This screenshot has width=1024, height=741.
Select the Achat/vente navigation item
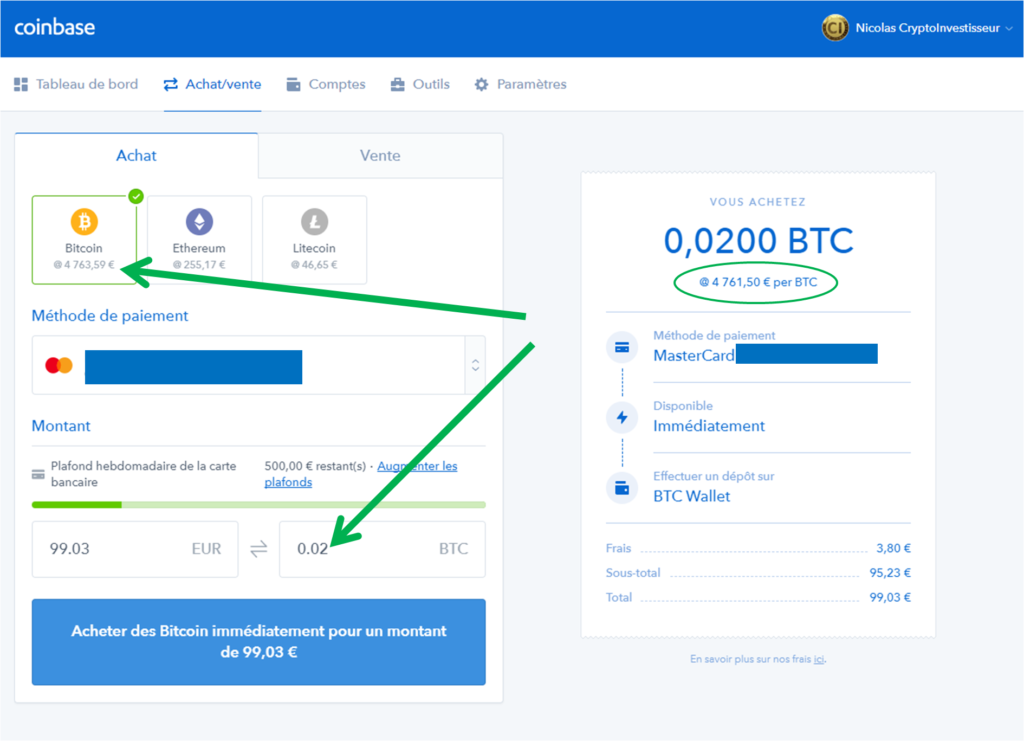click(x=212, y=84)
